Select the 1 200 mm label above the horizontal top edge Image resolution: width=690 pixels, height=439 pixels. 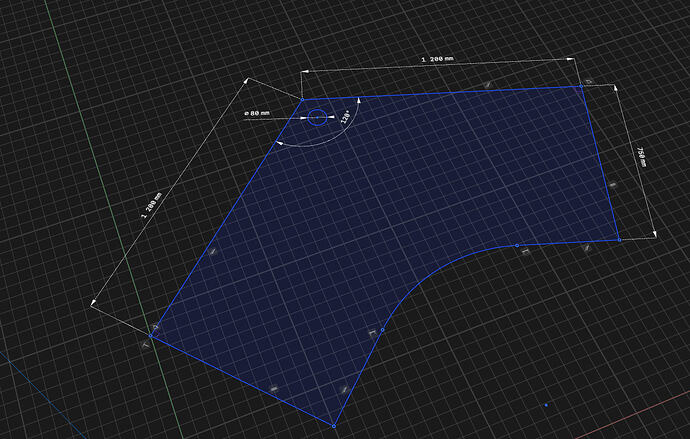pos(437,59)
